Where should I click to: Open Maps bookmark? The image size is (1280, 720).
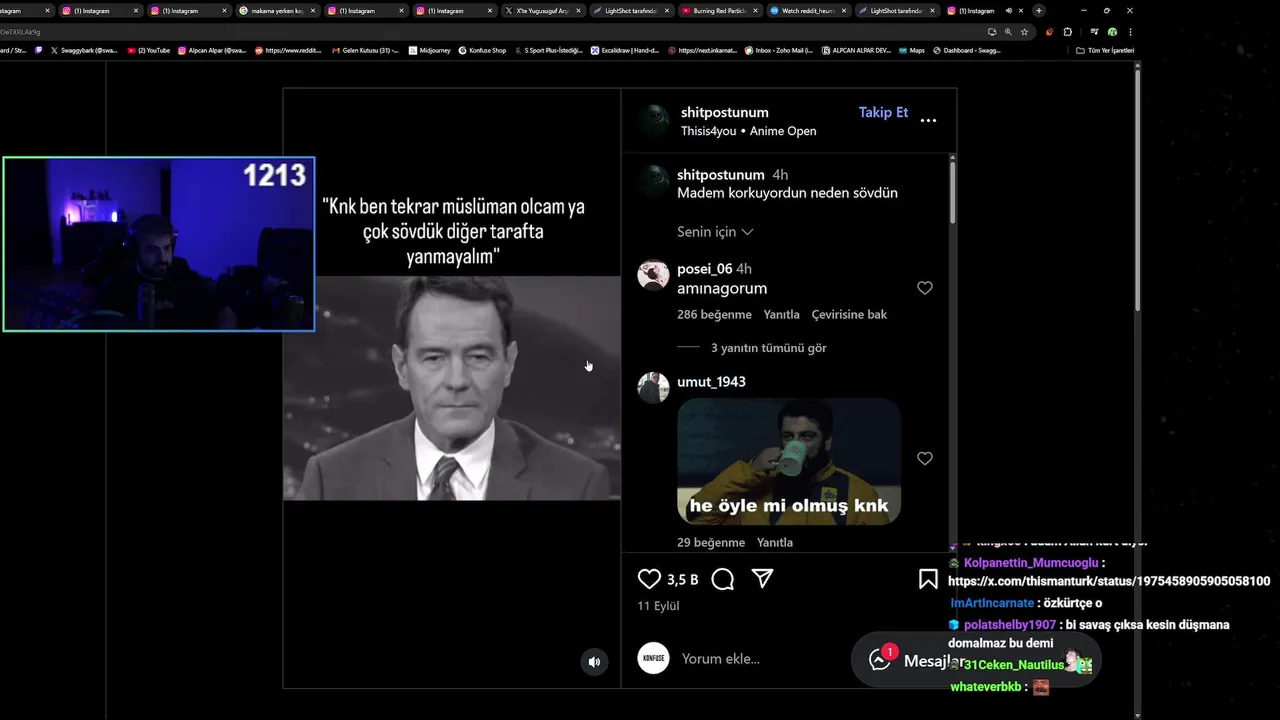pos(912,50)
